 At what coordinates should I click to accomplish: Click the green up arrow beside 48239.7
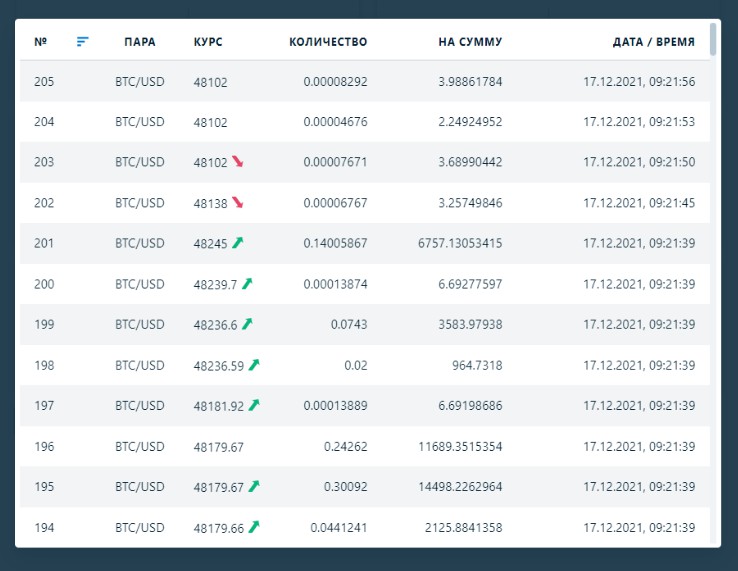(247, 283)
